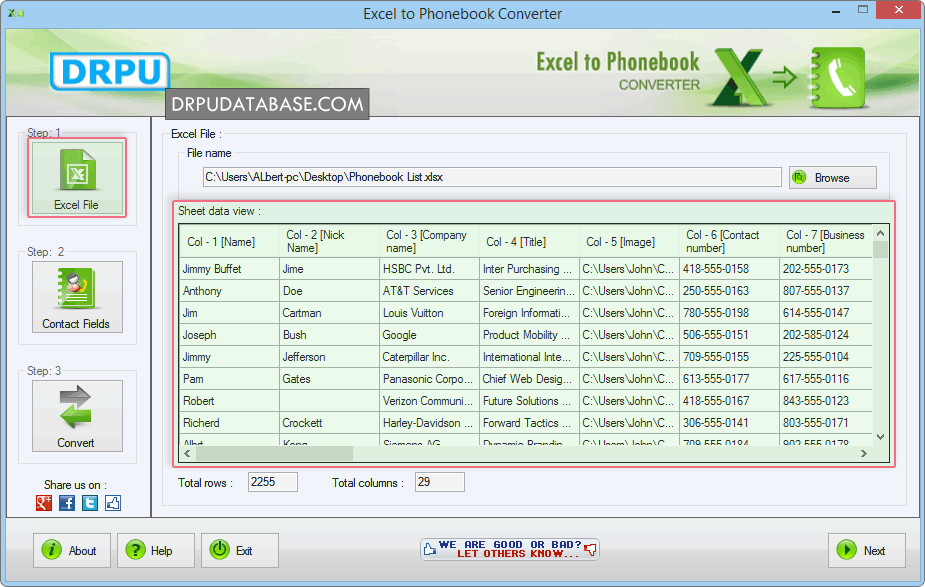925x587 pixels.
Task: Select the Col - 4 [Title] header
Action: [529, 242]
